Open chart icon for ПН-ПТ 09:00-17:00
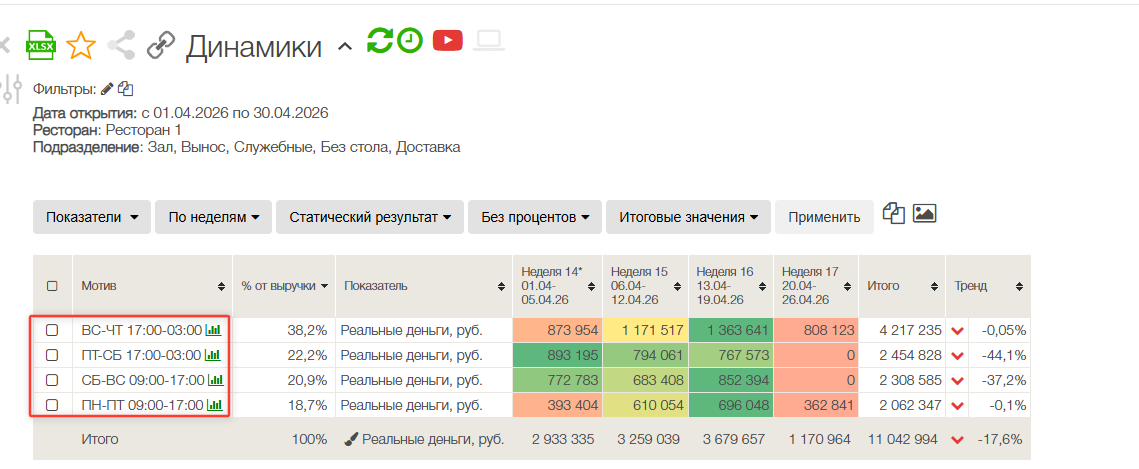1139x469 pixels. click(215, 405)
